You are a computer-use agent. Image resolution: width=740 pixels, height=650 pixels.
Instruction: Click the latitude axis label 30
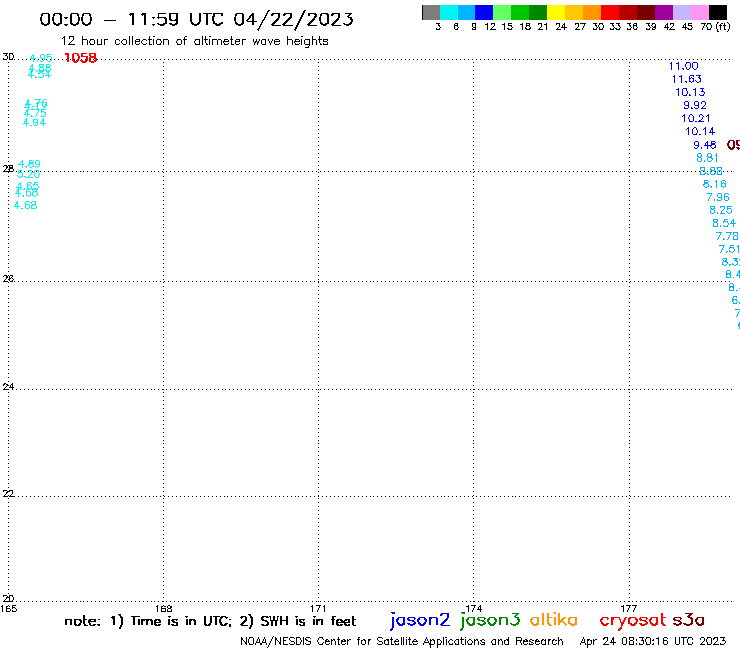tap(8, 57)
